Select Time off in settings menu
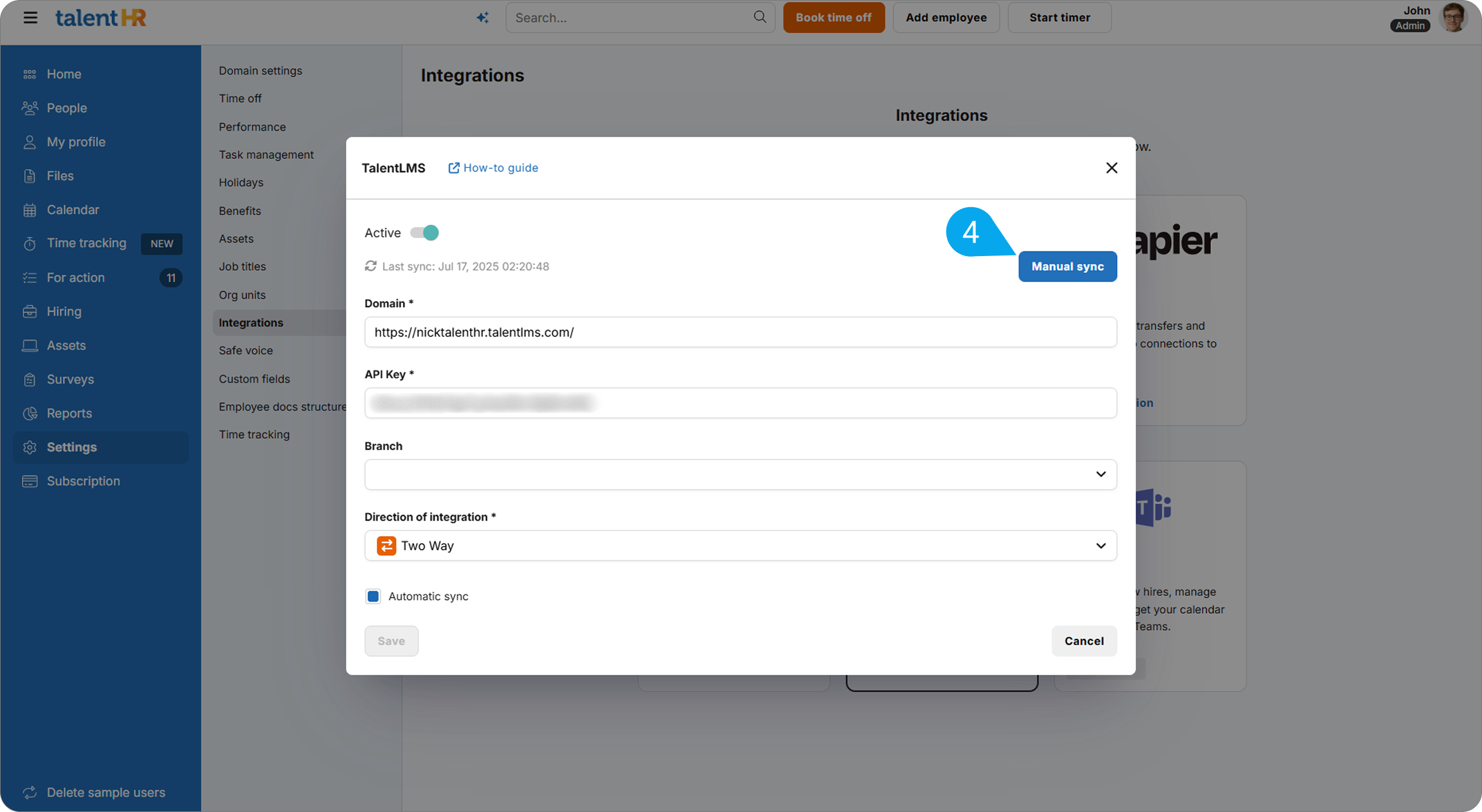 240,98
